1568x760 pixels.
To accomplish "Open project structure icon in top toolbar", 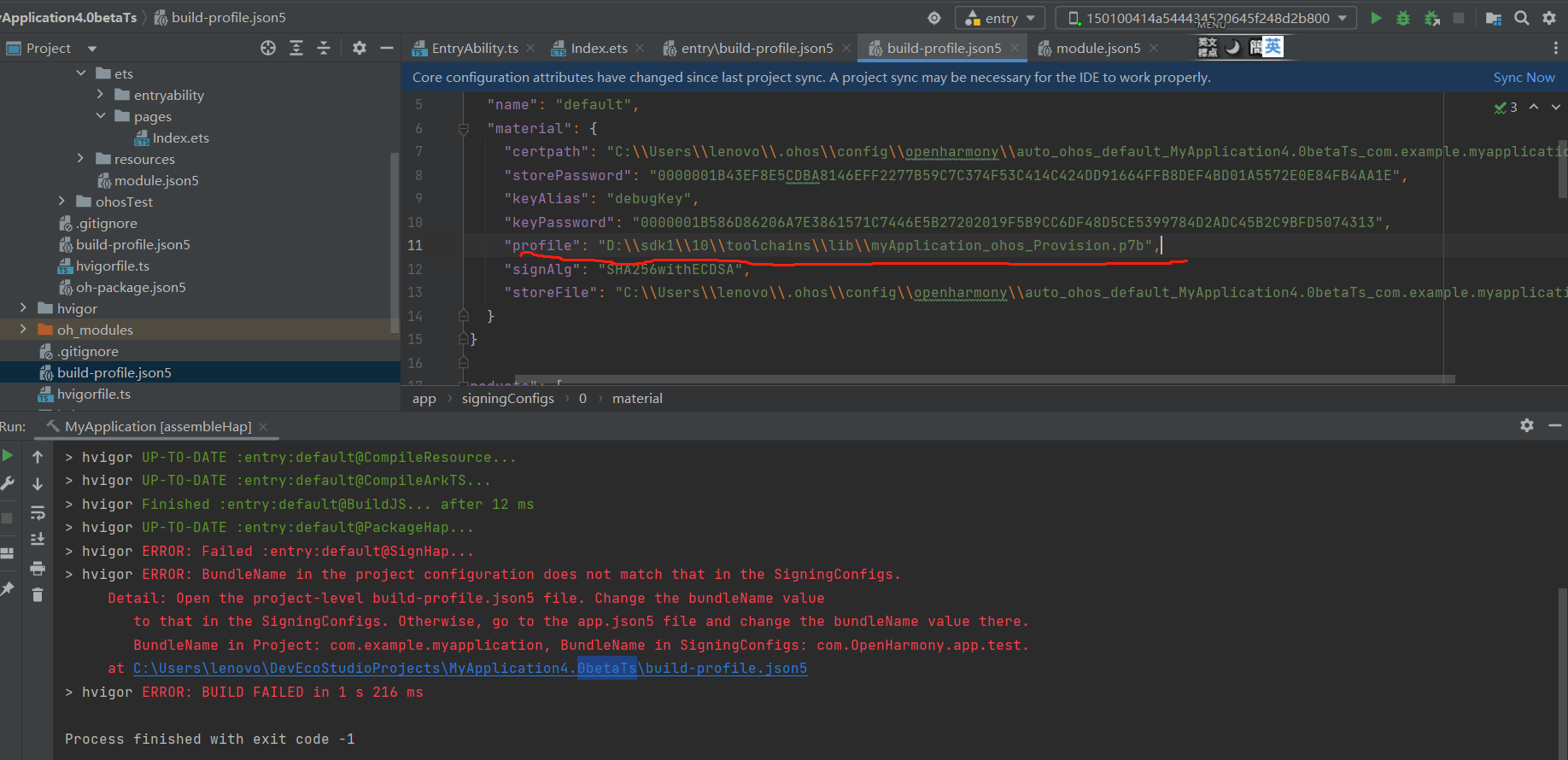I will click(1494, 18).
